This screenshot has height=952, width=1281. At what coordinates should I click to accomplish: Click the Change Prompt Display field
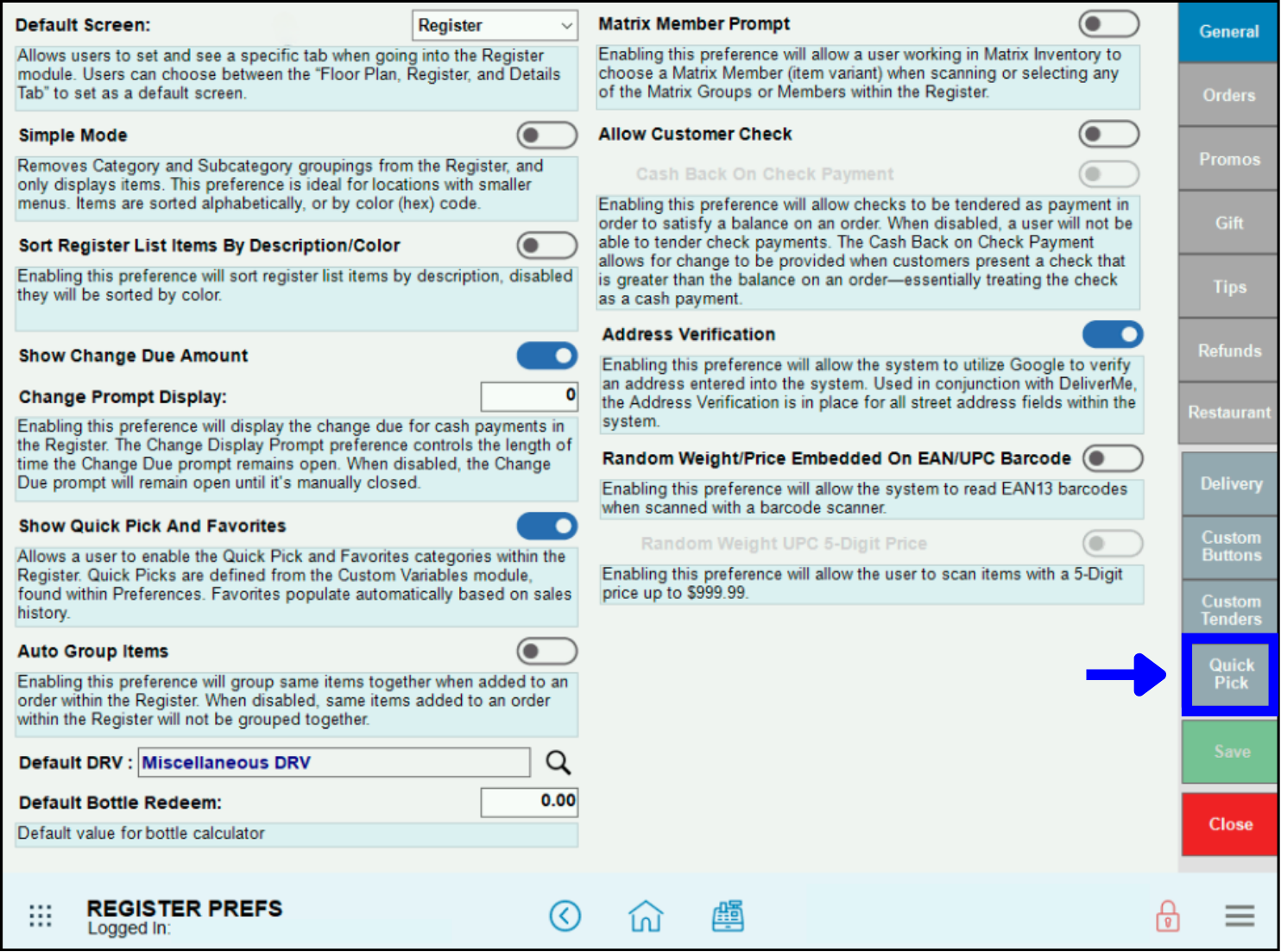click(x=528, y=396)
